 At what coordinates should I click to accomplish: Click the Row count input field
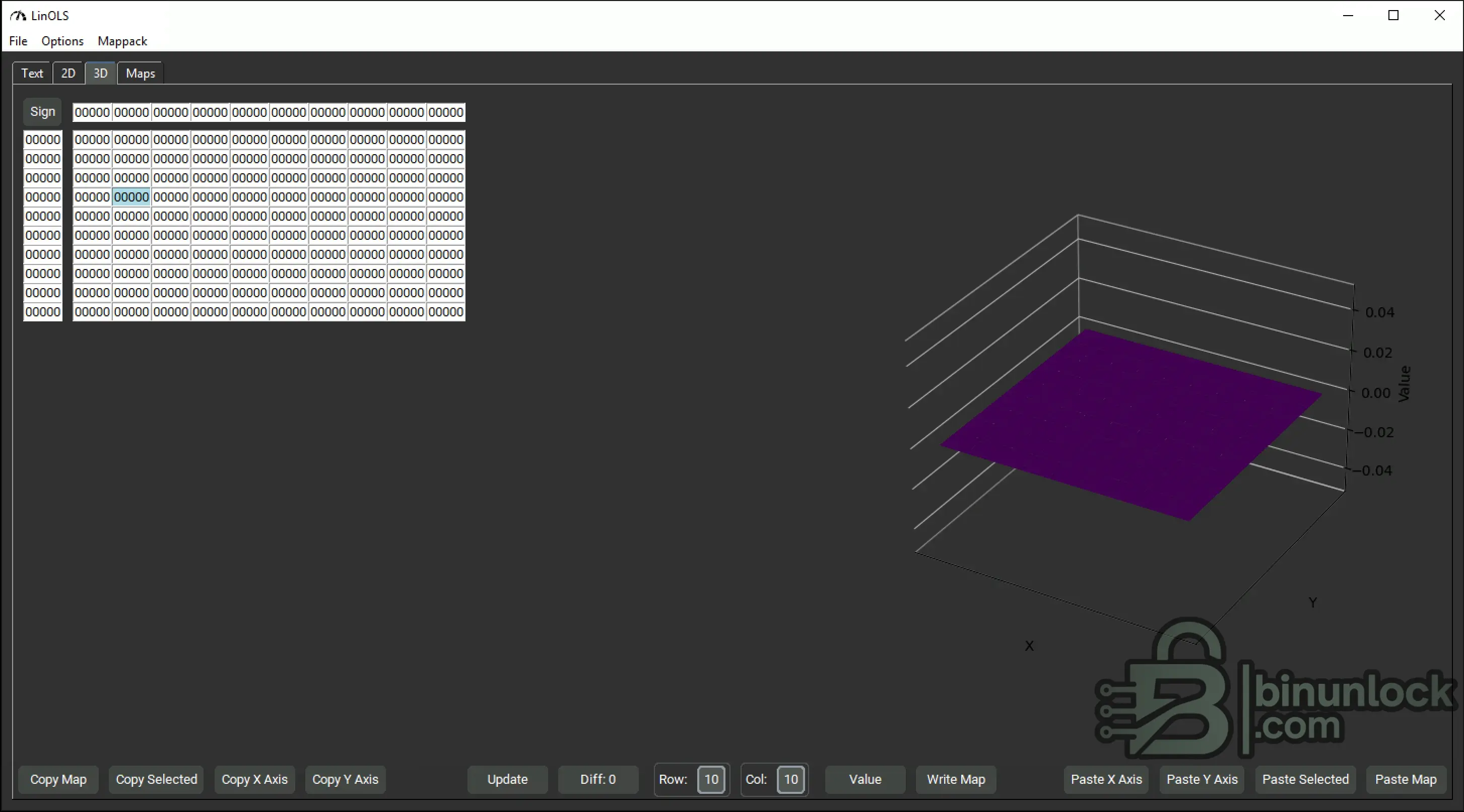coord(711,780)
